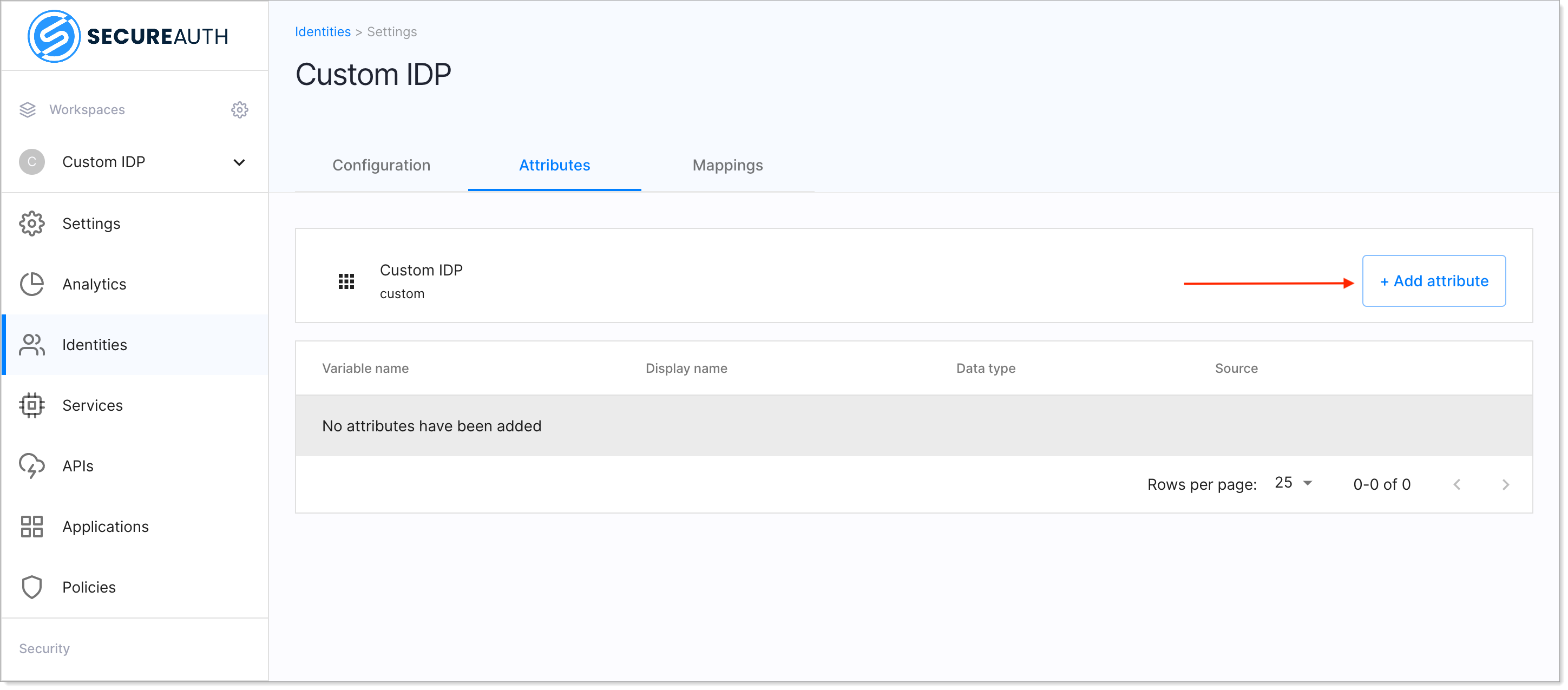The image size is (1568, 690).
Task: Click the Policies shield icon
Action: click(x=31, y=587)
